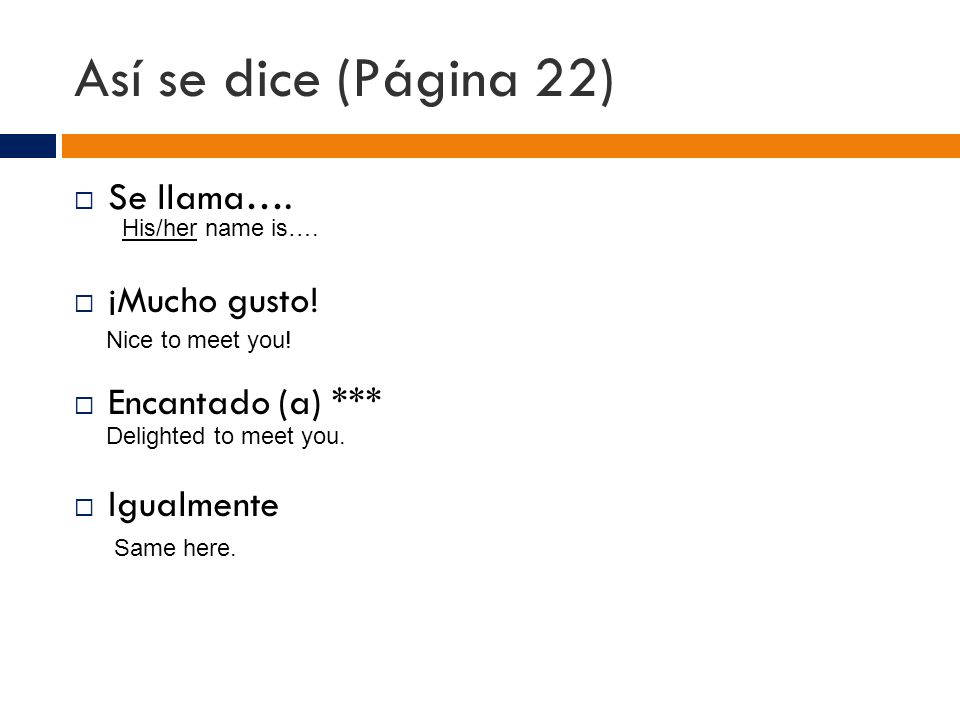Click Página 22 in the title
960x720 pixels.
click(x=476, y=81)
